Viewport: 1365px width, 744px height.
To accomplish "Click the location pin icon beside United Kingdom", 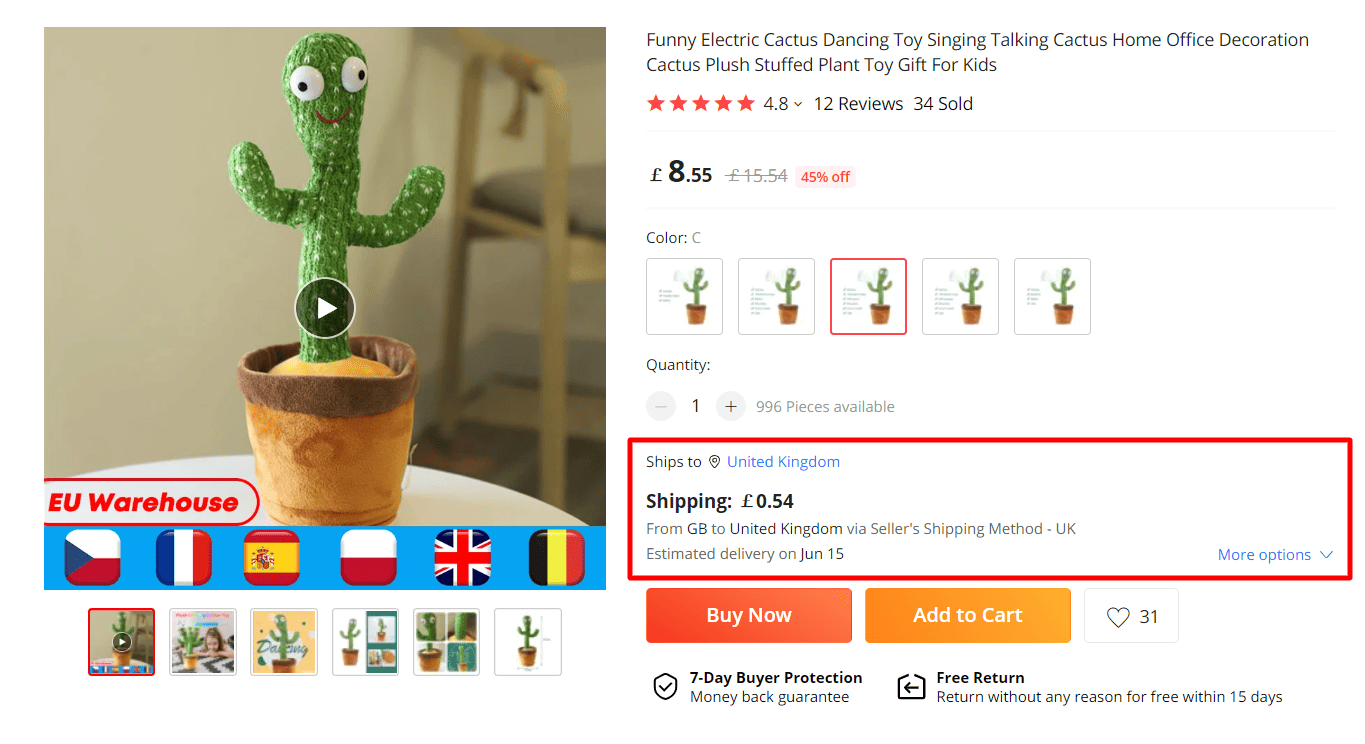I will (714, 461).
